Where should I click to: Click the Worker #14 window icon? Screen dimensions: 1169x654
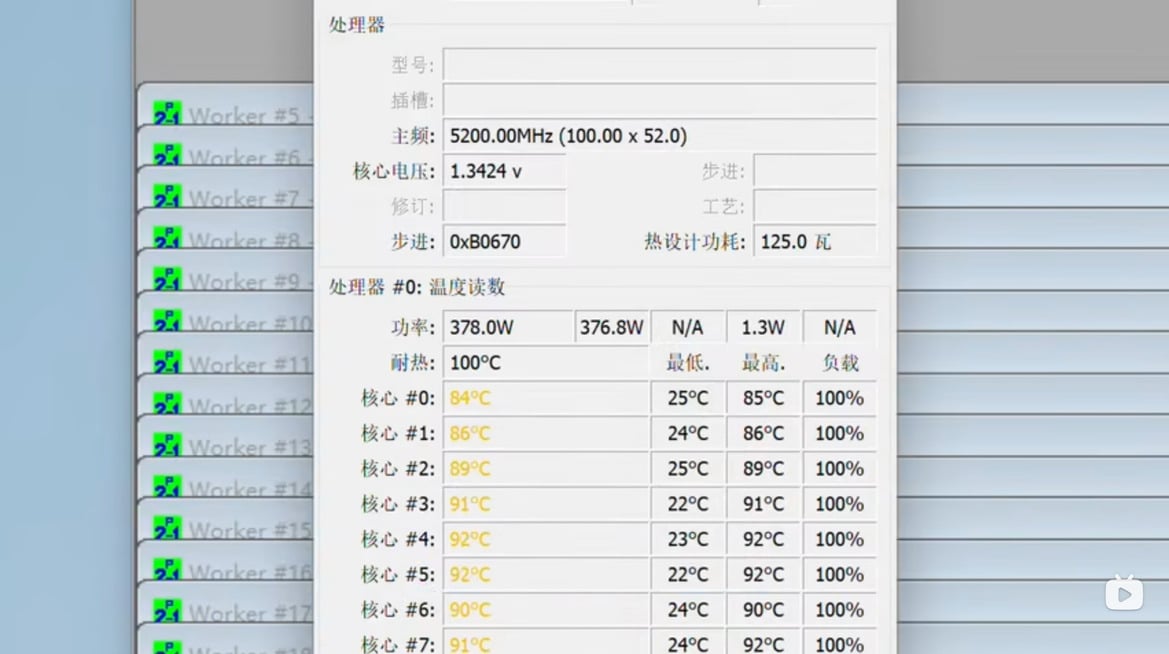(x=167, y=486)
